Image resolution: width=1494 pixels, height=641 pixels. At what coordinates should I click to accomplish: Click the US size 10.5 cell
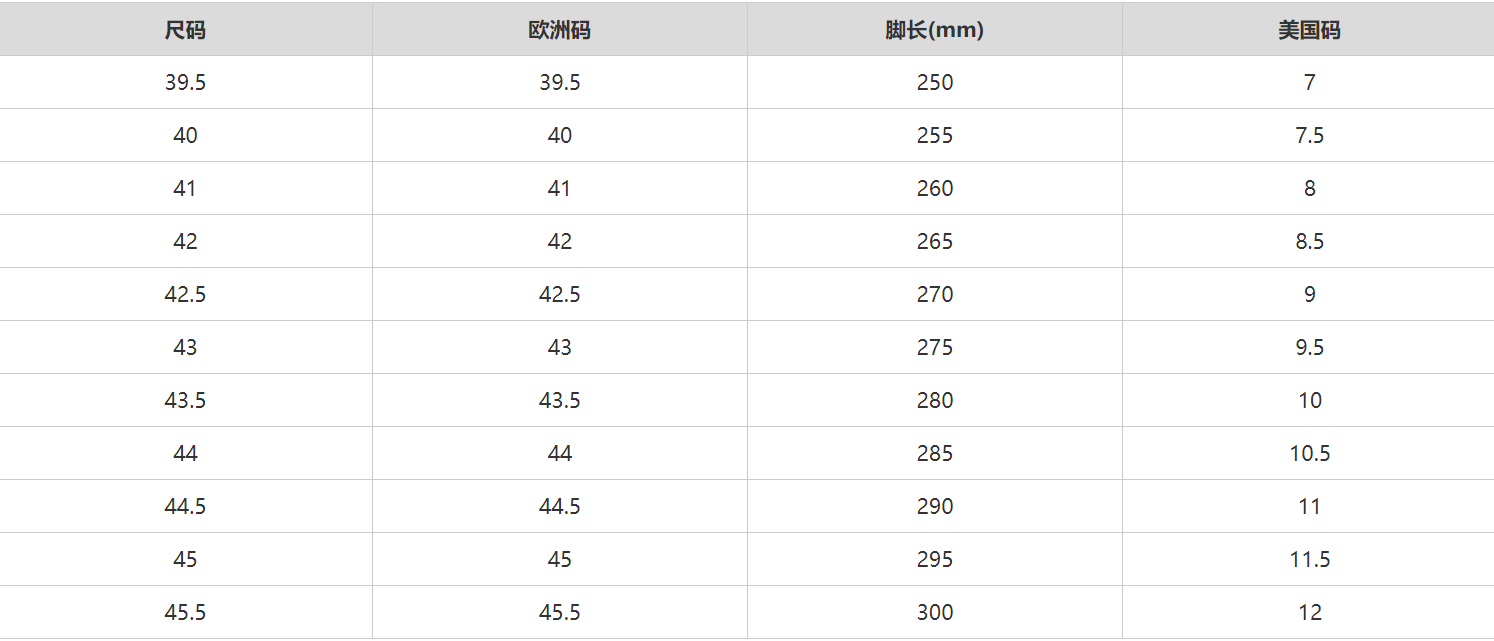1309,453
